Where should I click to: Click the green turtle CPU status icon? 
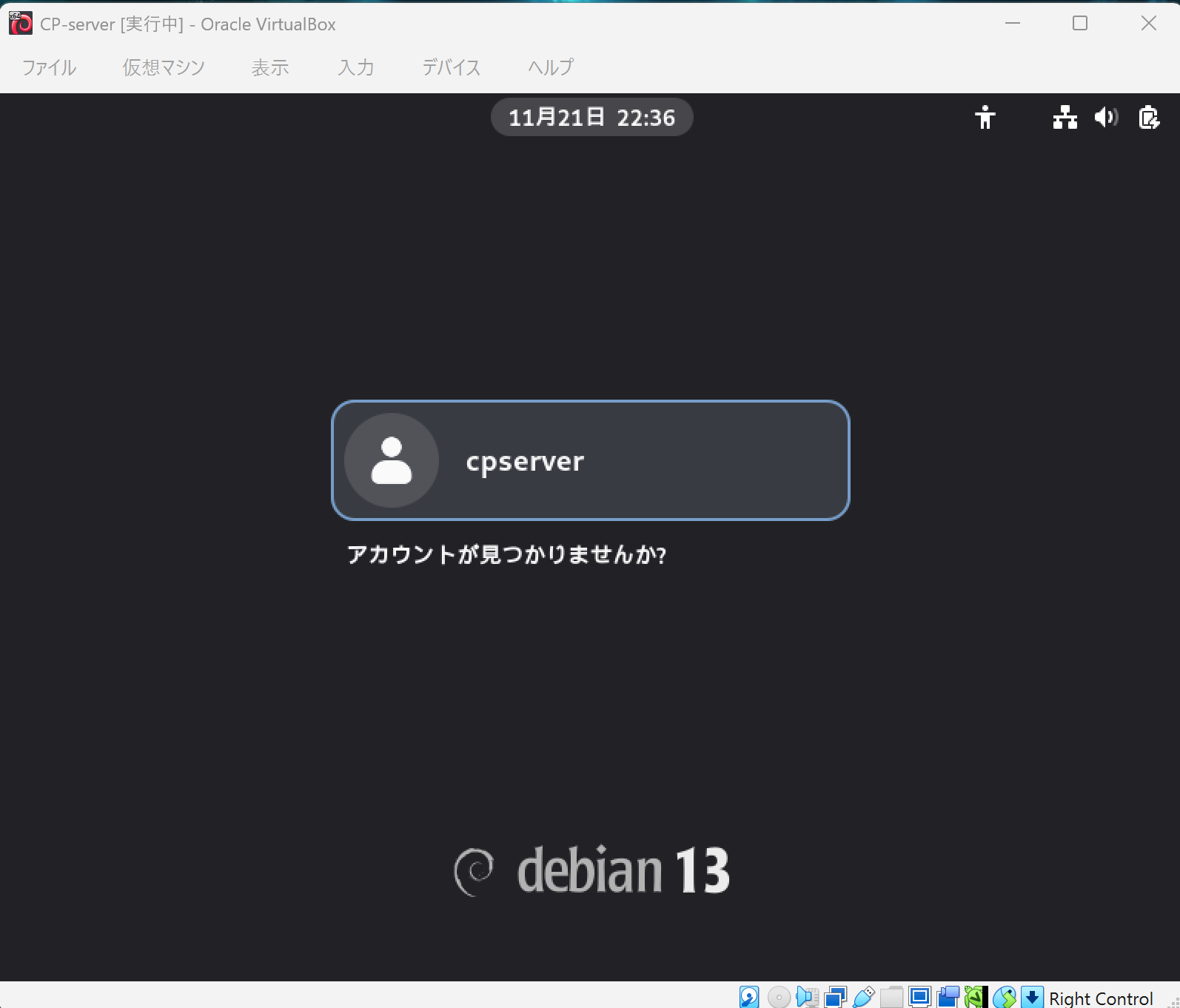976,997
